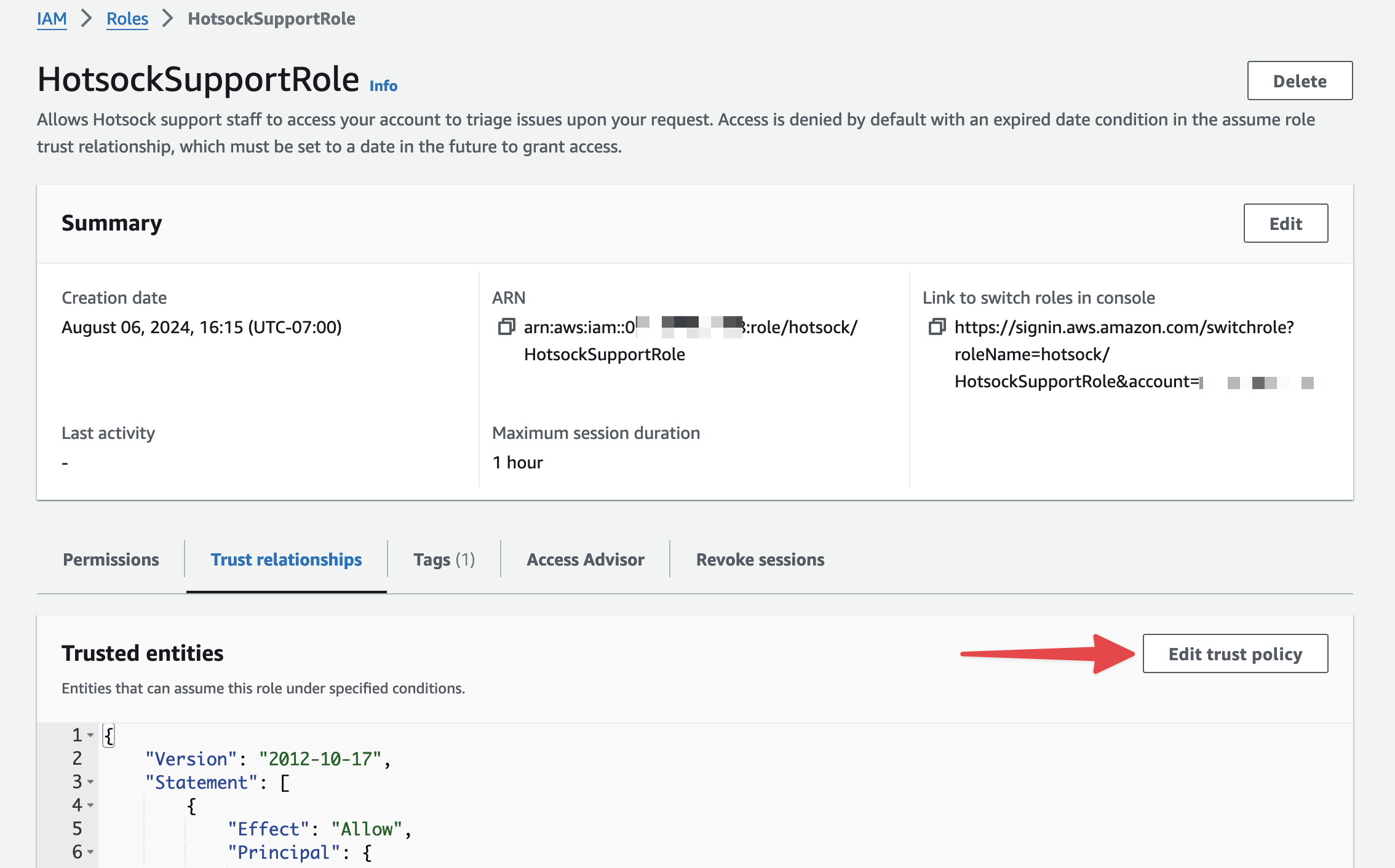Collapse the Statement array on line 3

pyautogui.click(x=90, y=782)
